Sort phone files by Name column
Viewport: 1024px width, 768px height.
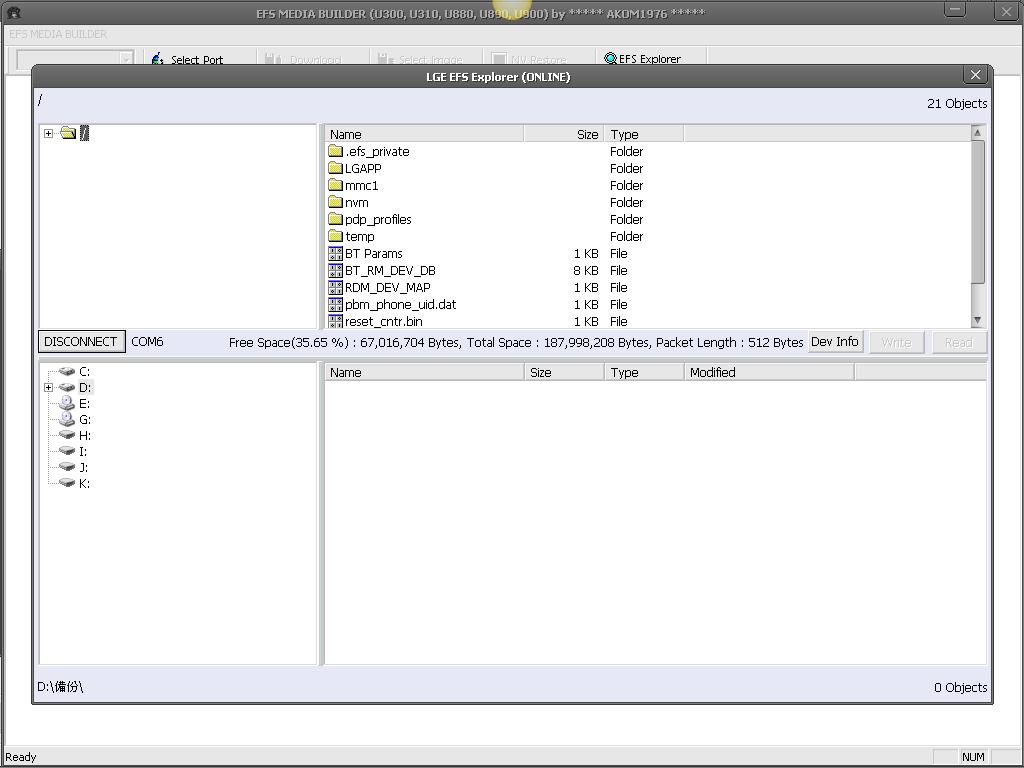click(424, 134)
